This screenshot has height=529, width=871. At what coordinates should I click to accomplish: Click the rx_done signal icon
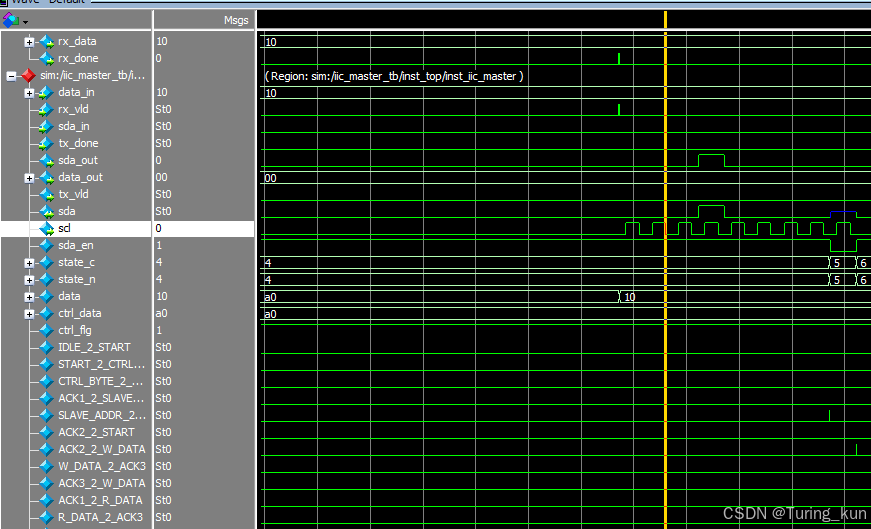[x=47, y=58]
